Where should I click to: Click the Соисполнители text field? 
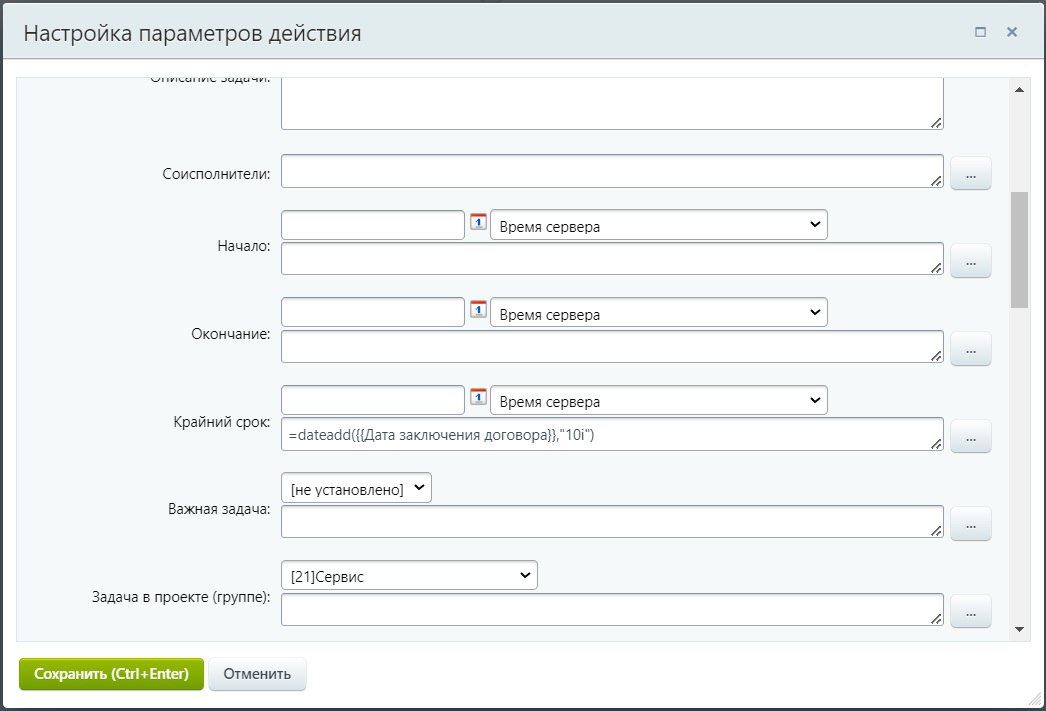pyautogui.click(x=612, y=171)
